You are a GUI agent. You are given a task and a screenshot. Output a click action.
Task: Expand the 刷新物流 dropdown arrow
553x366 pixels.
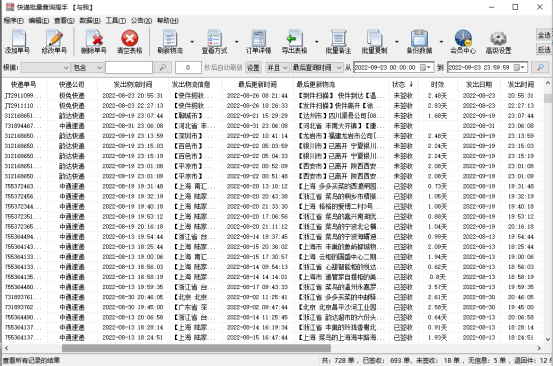[192, 42]
